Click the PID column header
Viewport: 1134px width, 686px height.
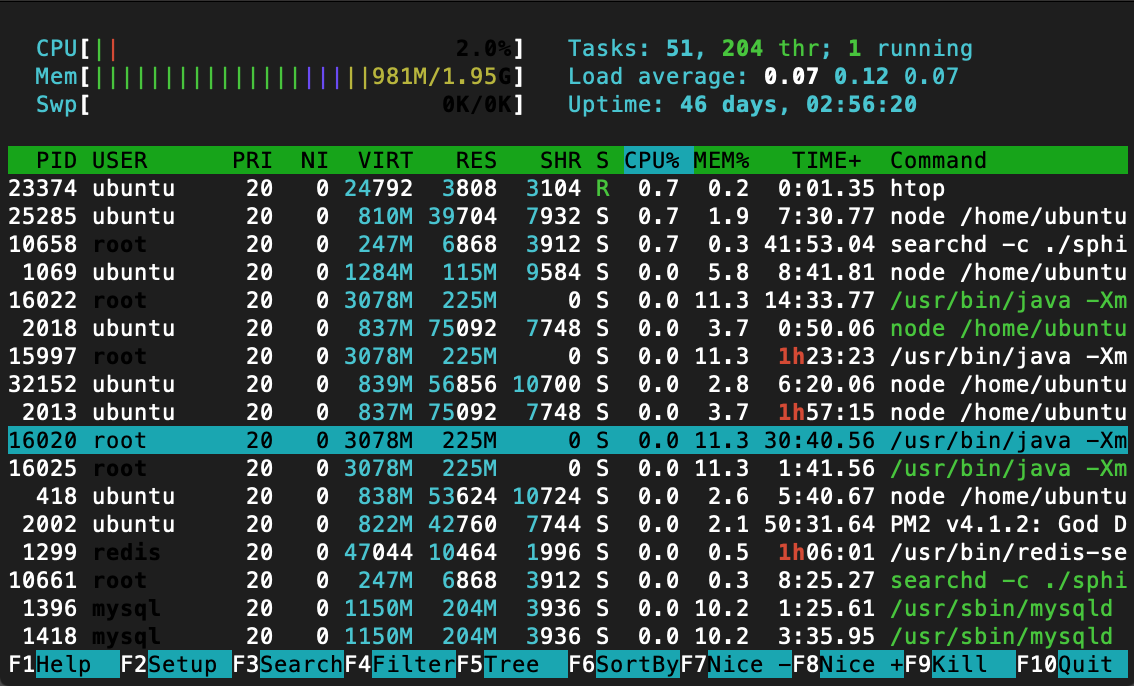click(x=56, y=160)
